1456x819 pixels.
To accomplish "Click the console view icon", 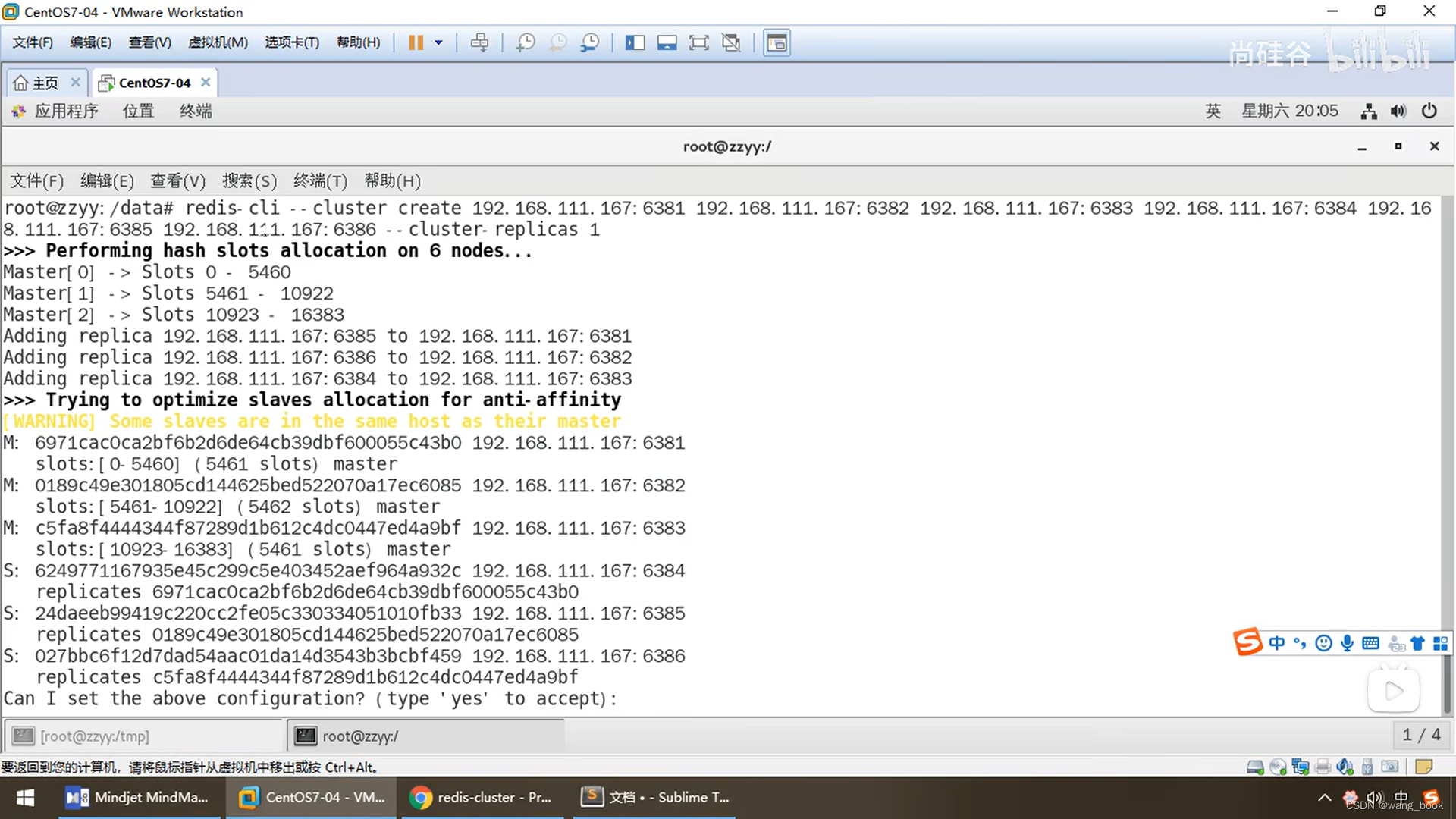I will (777, 42).
